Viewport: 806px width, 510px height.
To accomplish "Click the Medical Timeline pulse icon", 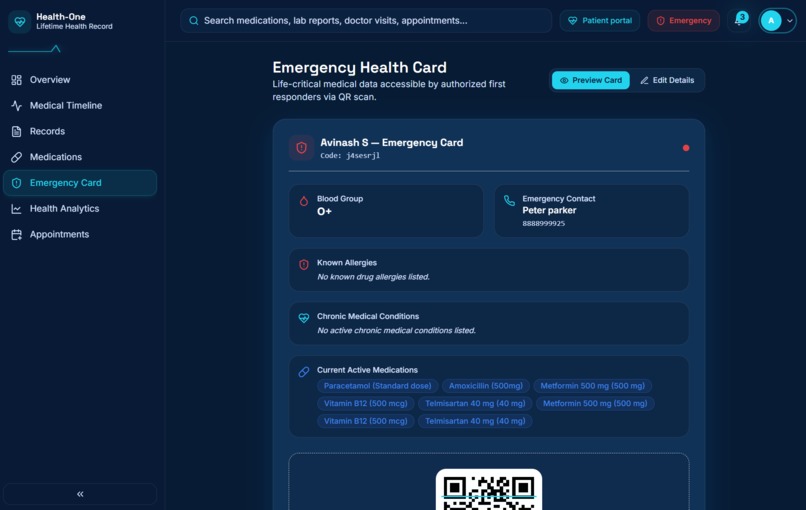I will [16, 105].
